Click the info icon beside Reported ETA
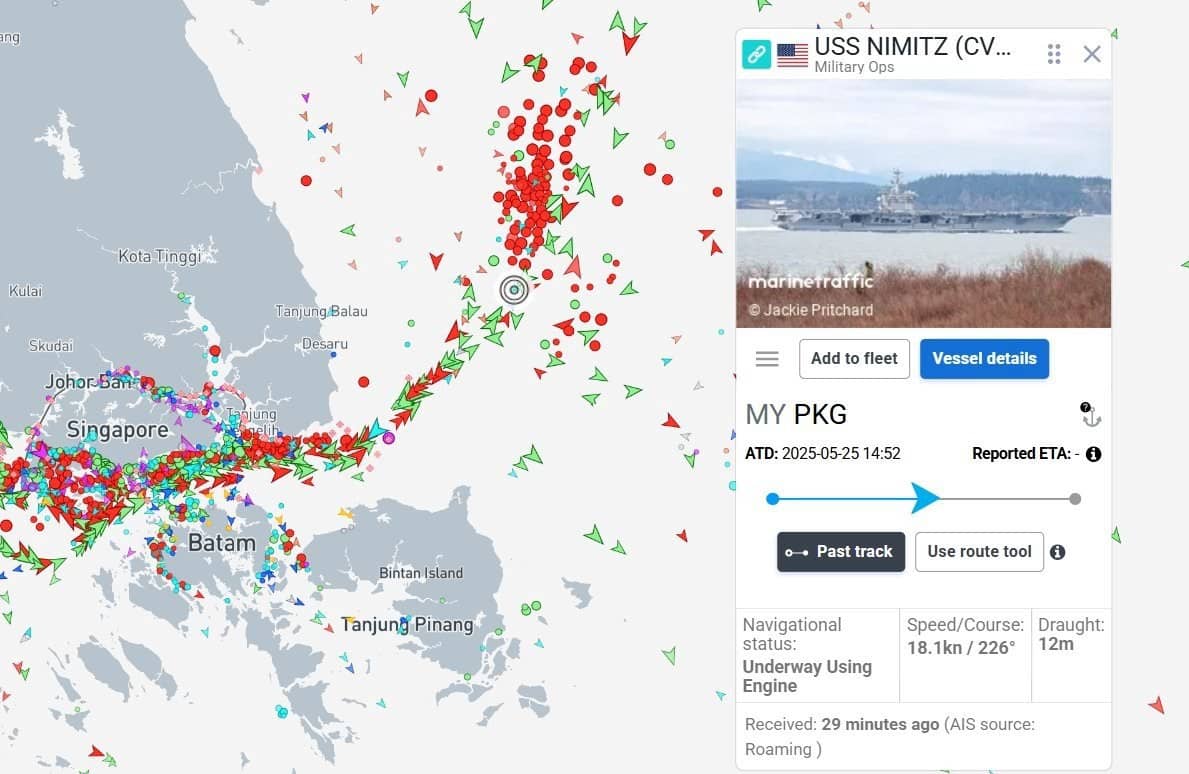Image resolution: width=1189 pixels, height=774 pixels. (1093, 454)
